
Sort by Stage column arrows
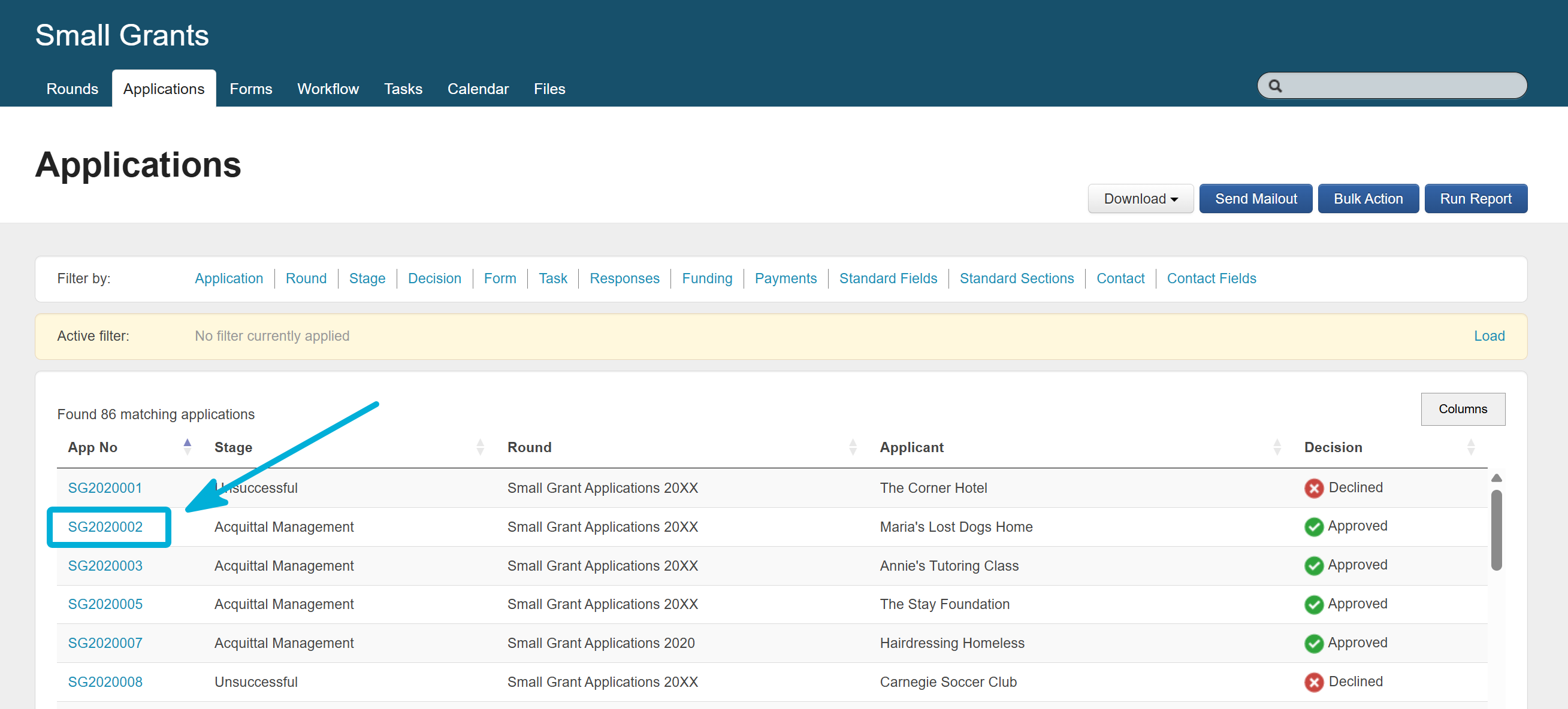pos(481,447)
